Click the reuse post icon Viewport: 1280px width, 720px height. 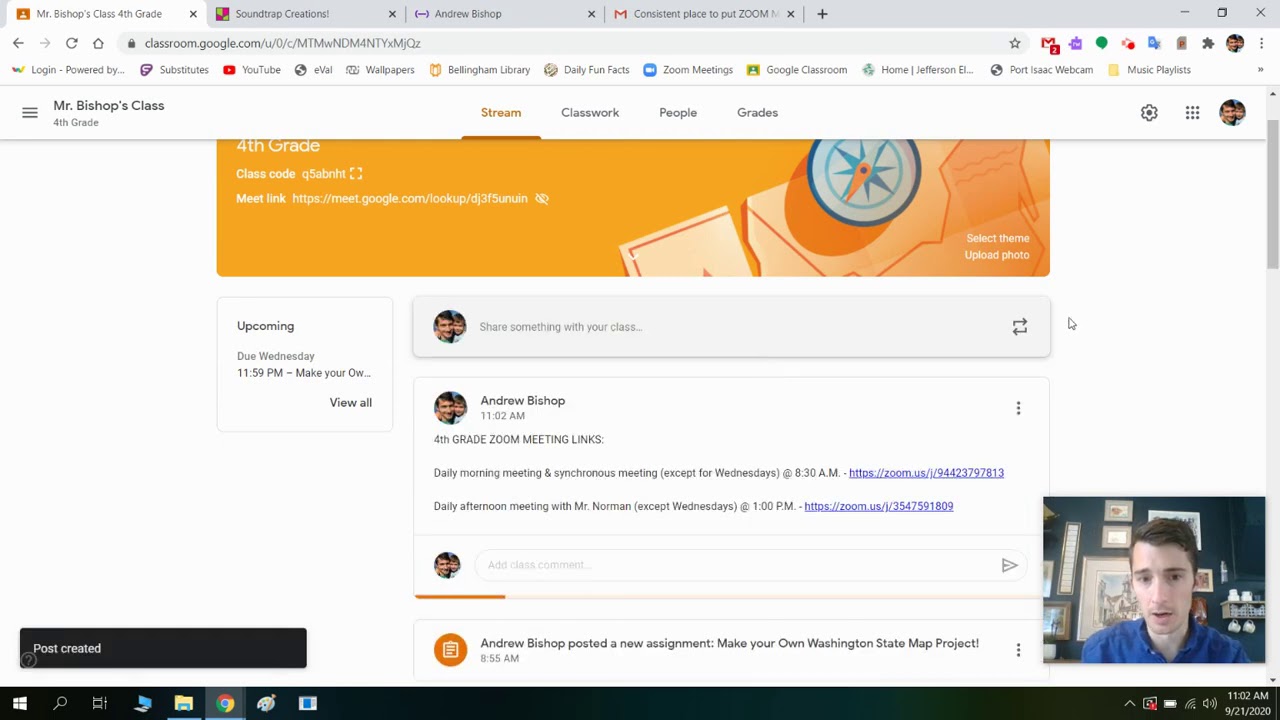click(1019, 327)
